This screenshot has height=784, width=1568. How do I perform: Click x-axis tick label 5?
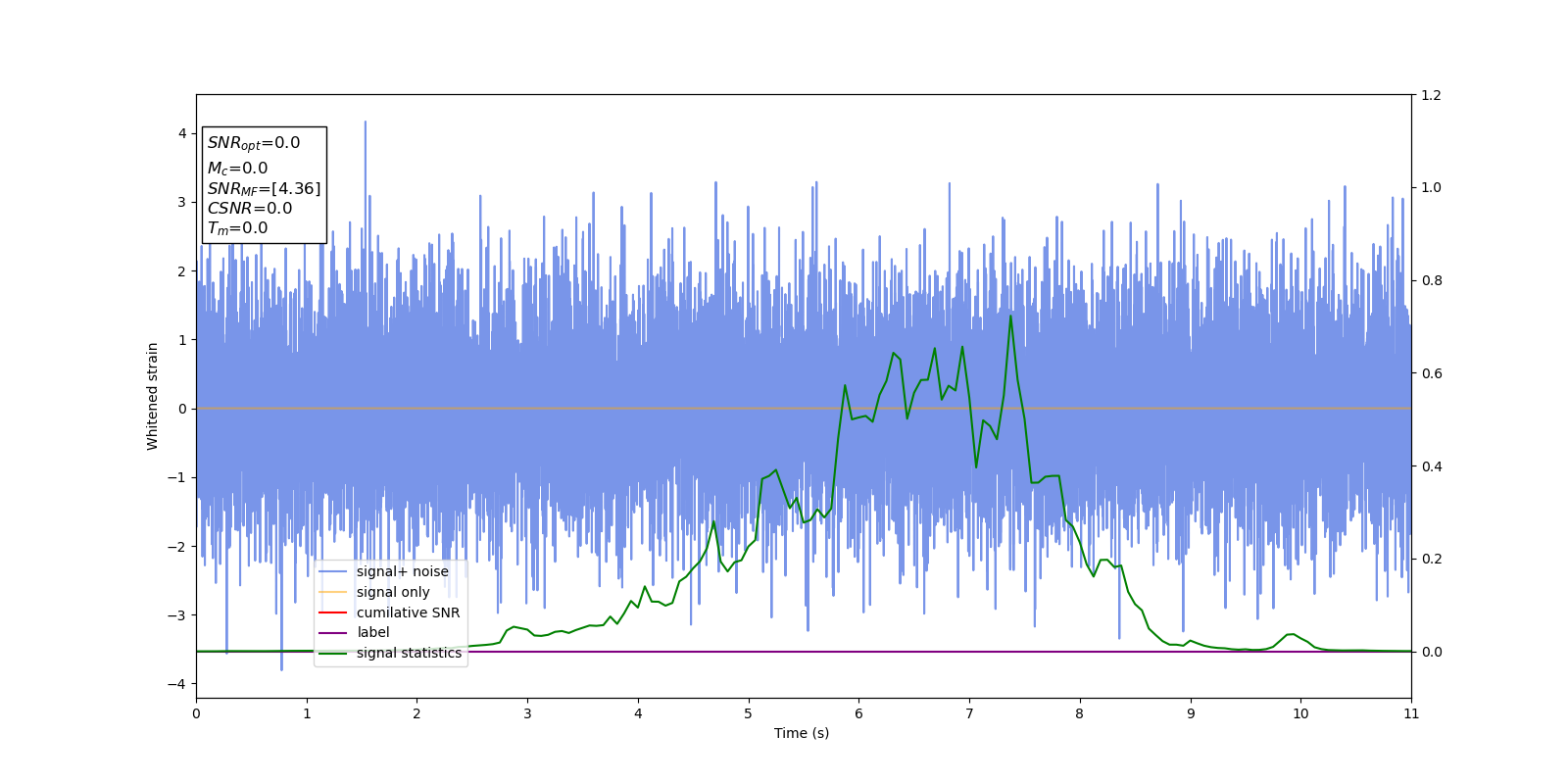coord(749,713)
